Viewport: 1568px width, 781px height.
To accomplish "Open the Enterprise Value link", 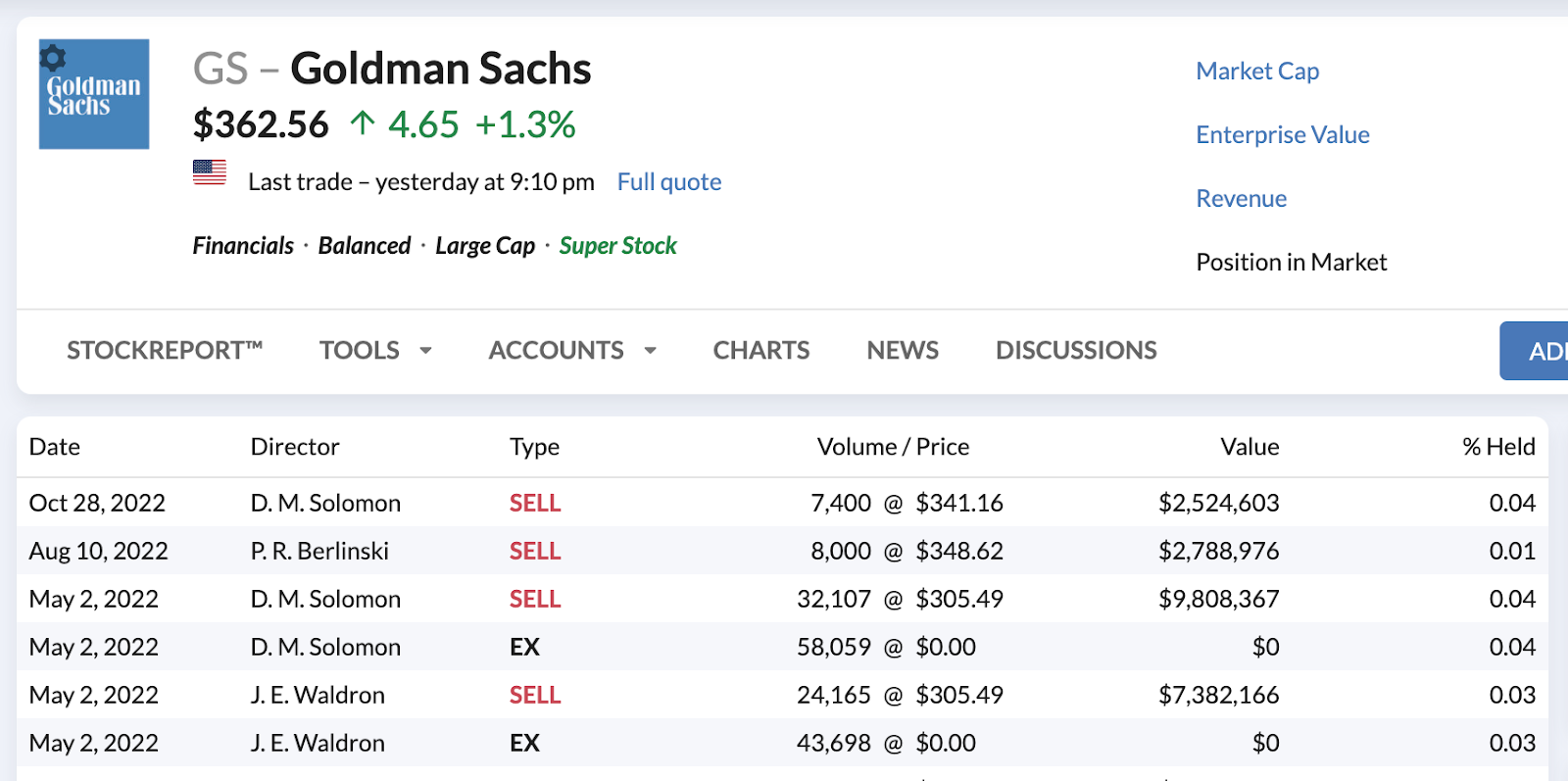I will click(x=1283, y=135).
